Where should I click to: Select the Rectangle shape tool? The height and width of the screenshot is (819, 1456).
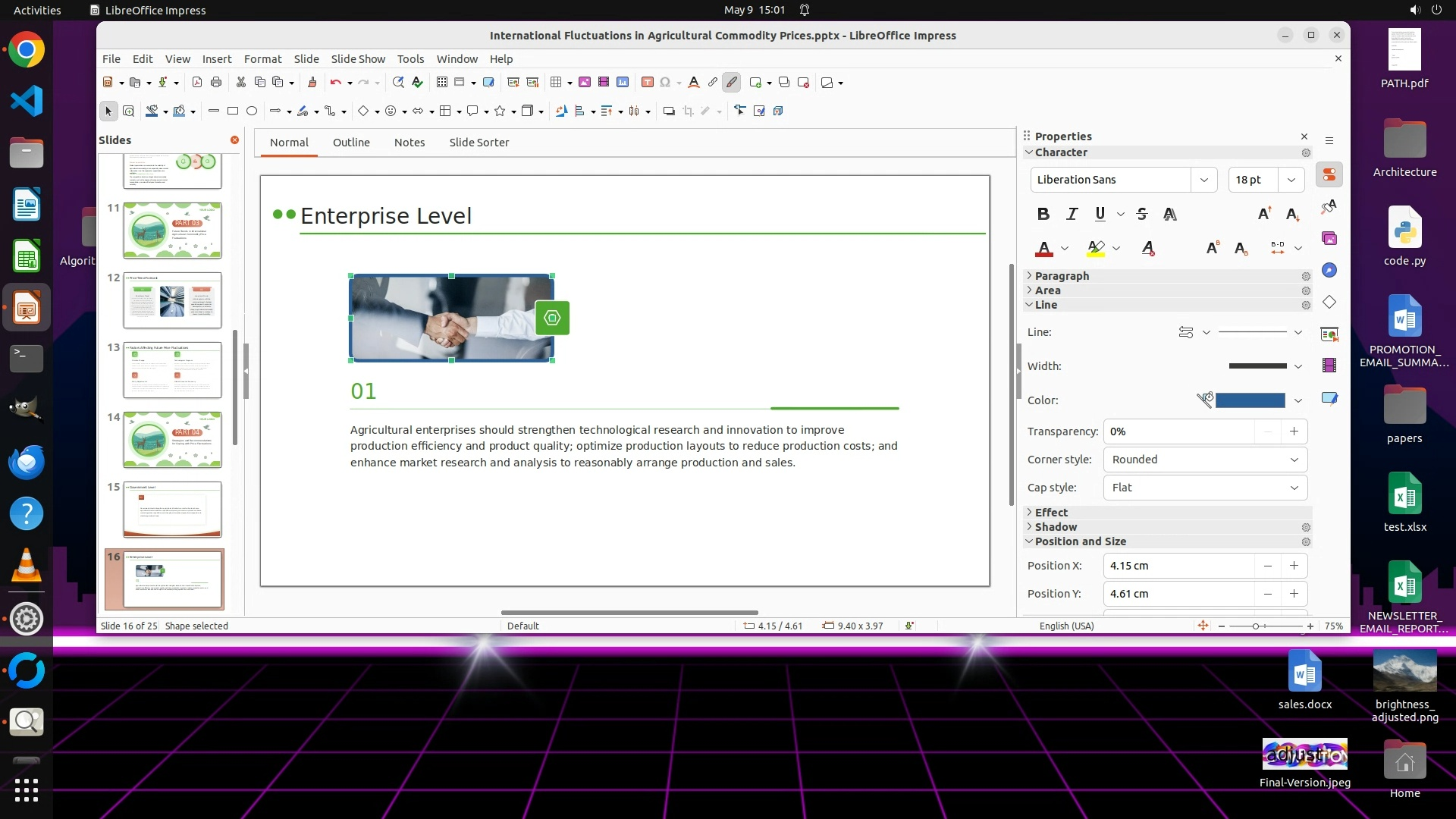[x=233, y=111]
